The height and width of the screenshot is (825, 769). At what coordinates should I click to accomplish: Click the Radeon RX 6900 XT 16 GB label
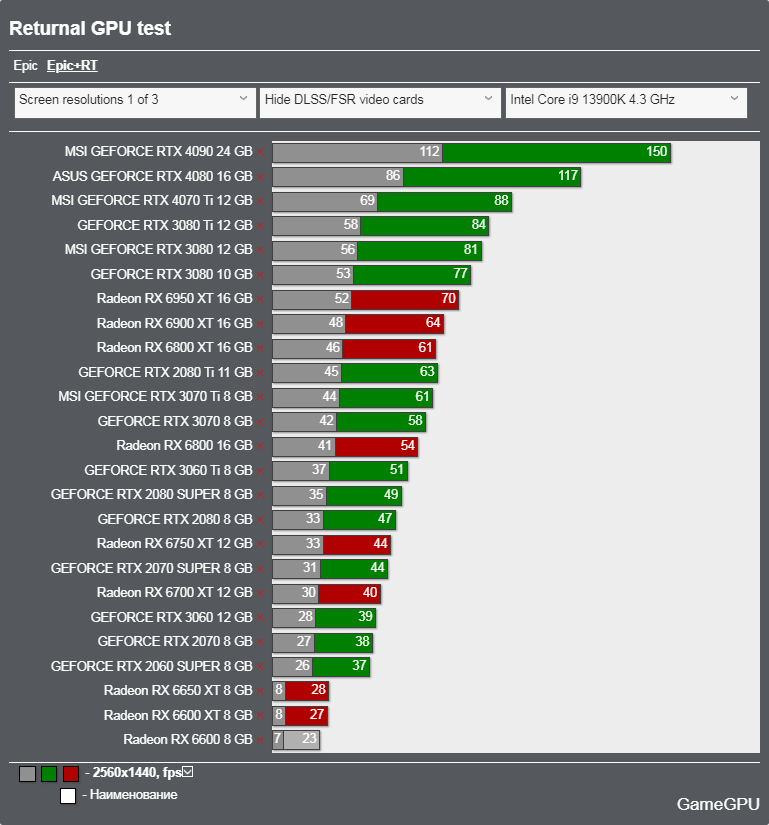click(175, 323)
